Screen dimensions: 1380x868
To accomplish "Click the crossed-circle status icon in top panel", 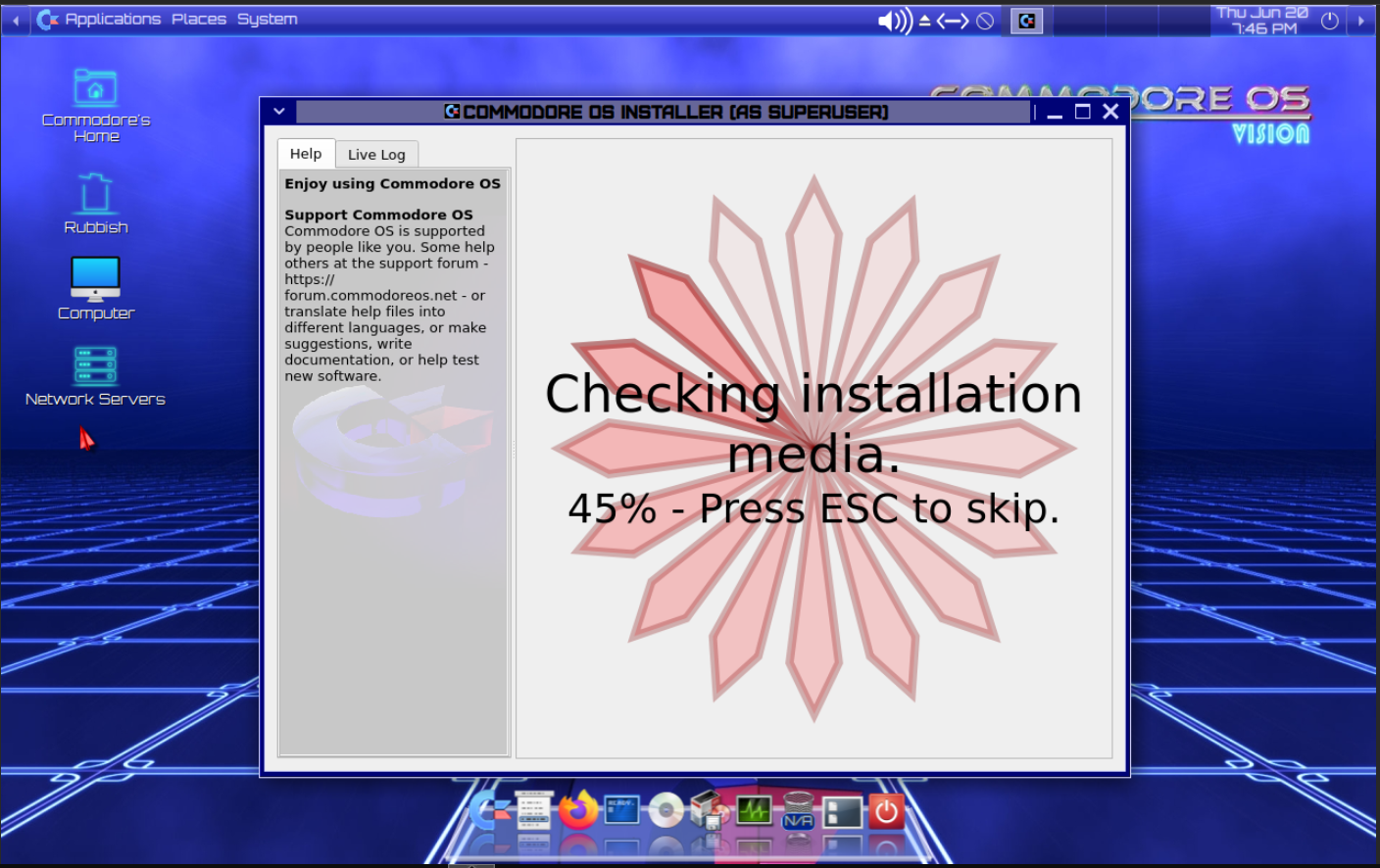I will click(985, 21).
